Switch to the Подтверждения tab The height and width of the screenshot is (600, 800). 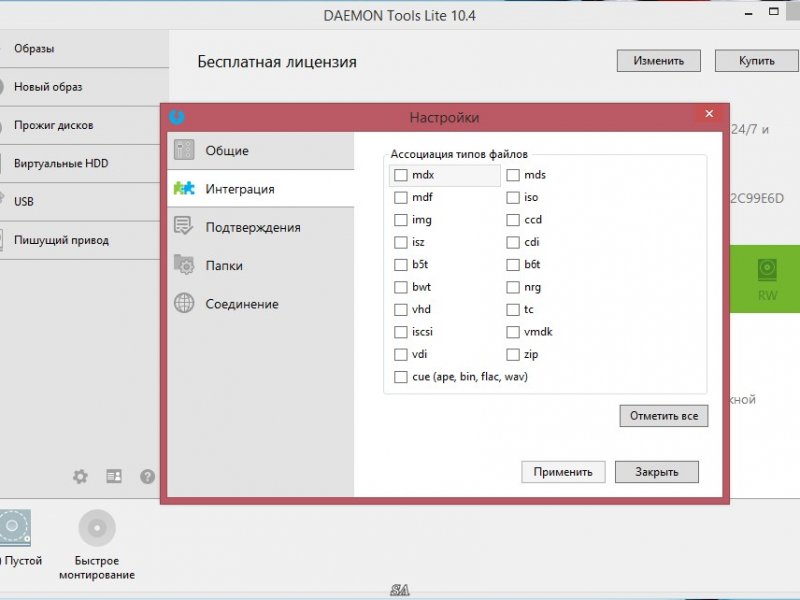(261, 227)
